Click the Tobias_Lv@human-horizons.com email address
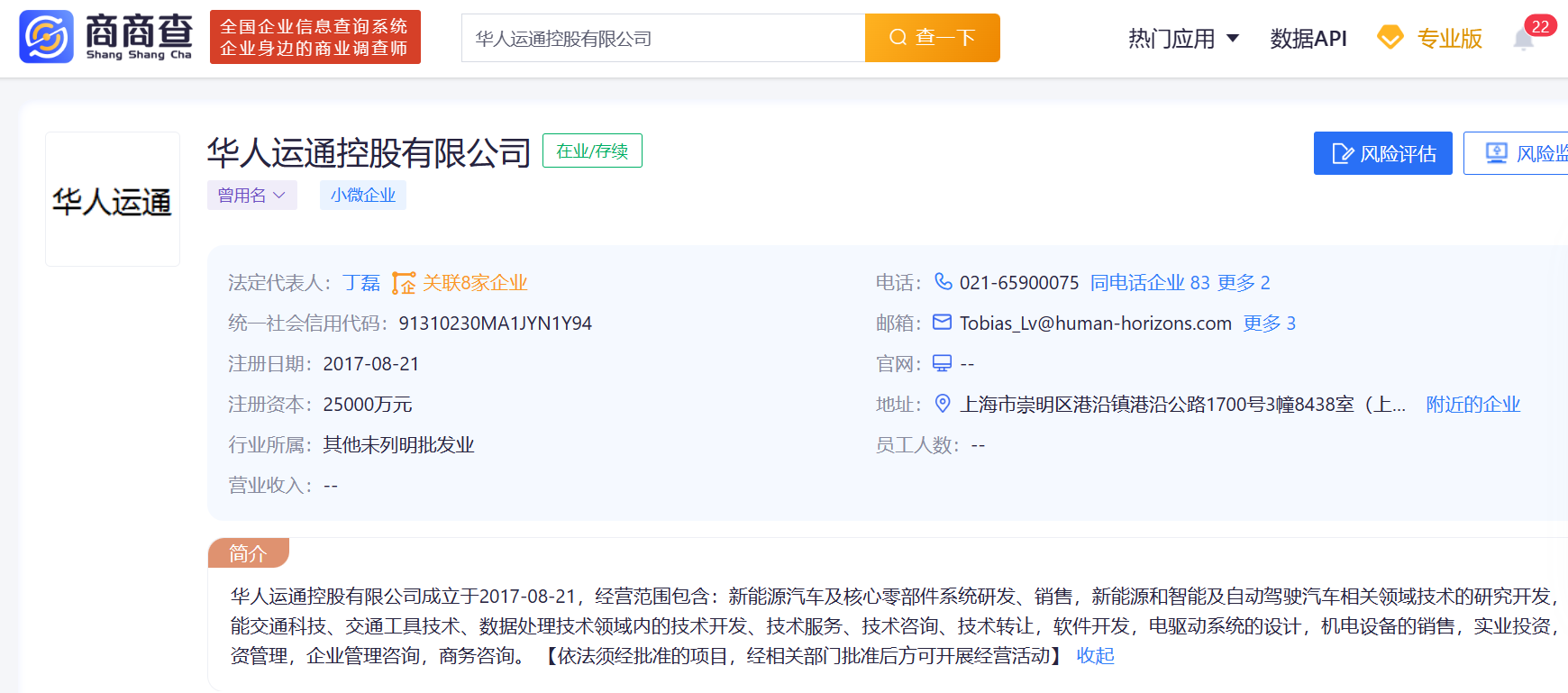The height and width of the screenshot is (693, 1568). click(x=1096, y=324)
